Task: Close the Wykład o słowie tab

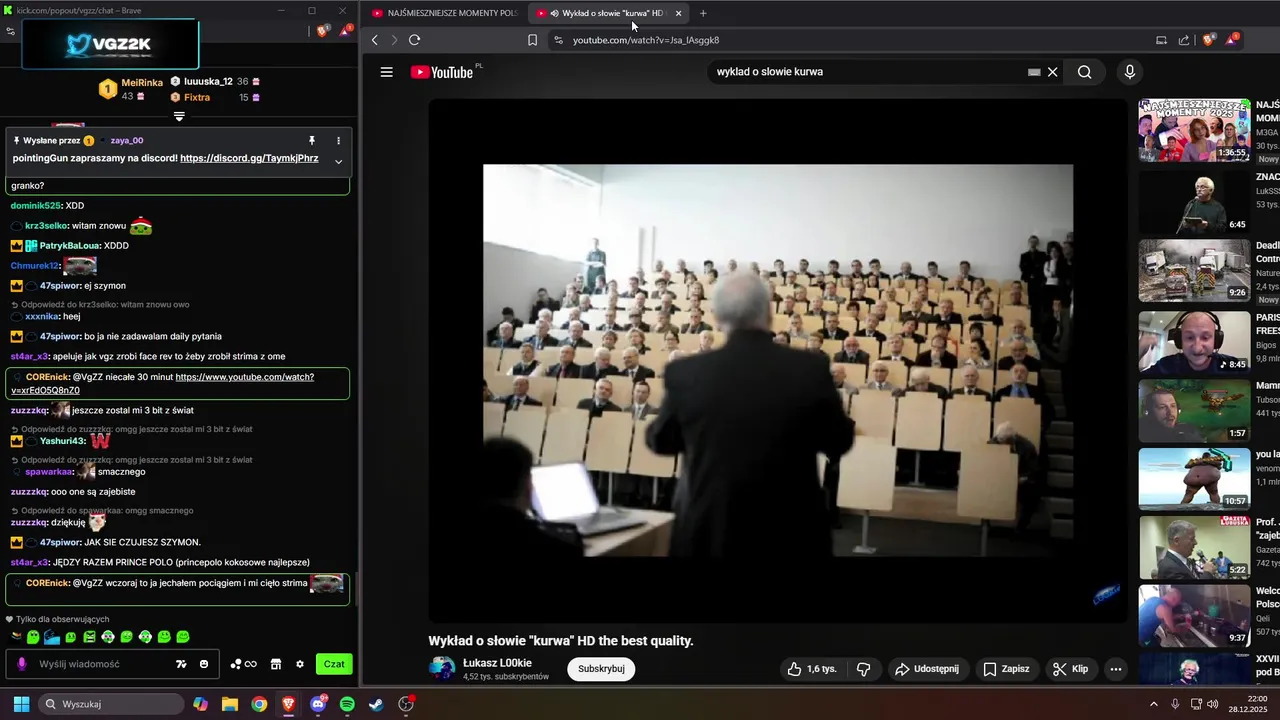Action: (x=679, y=13)
